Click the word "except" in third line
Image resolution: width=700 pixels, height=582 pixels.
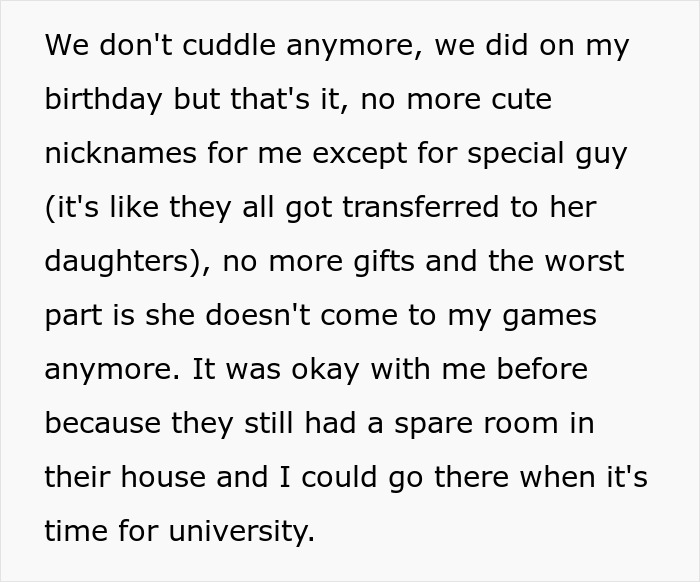tap(359, 155)
